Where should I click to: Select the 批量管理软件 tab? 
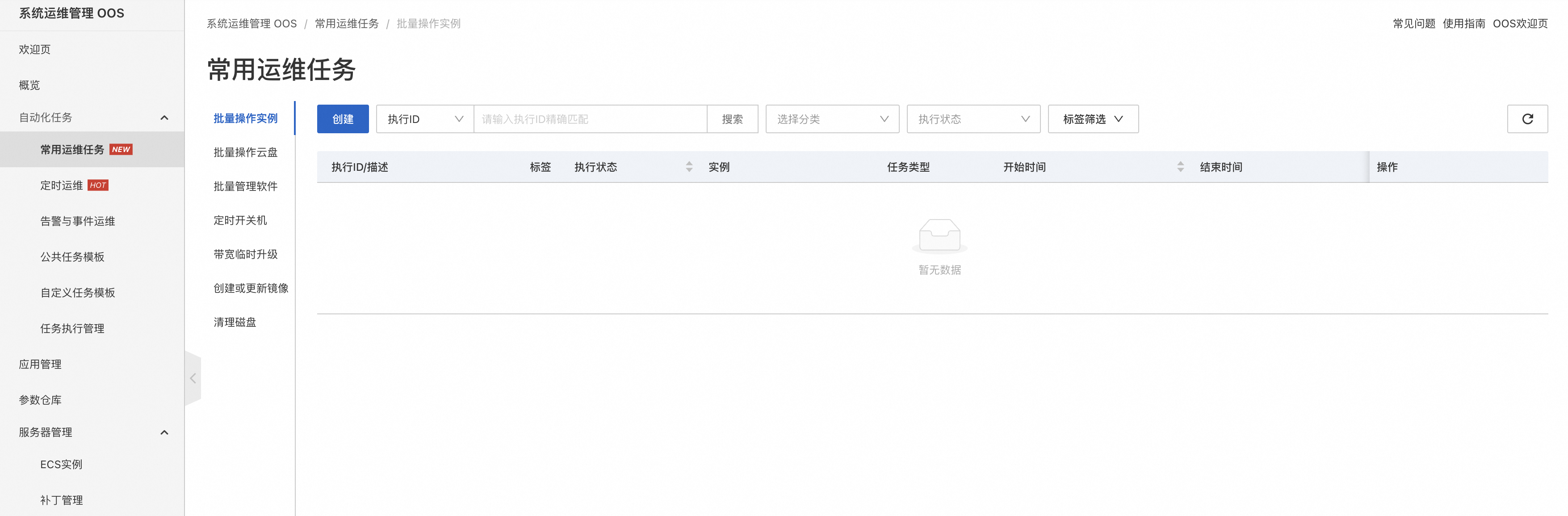point(245,186)
